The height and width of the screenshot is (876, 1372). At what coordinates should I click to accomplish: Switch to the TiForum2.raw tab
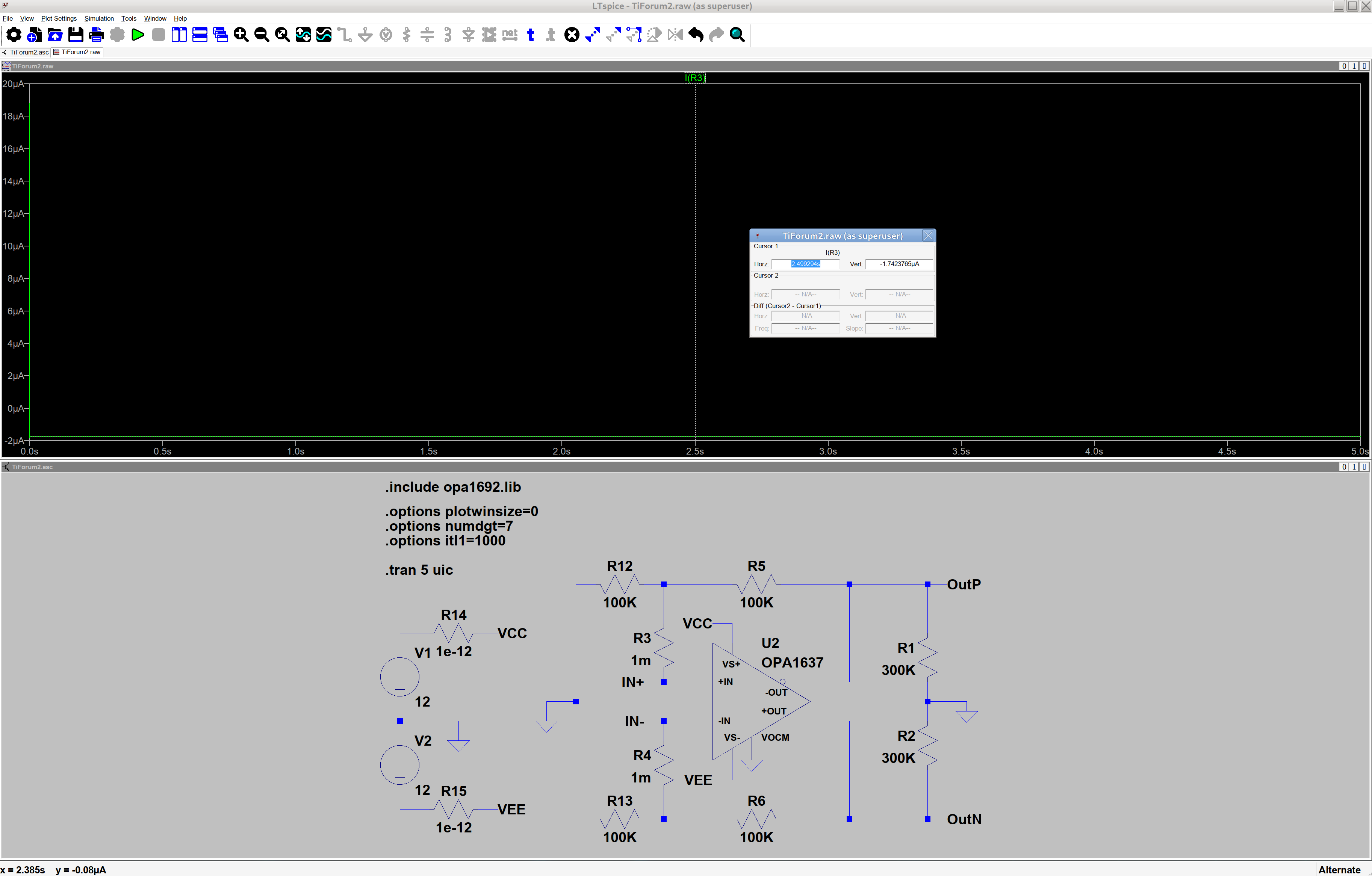77,52
